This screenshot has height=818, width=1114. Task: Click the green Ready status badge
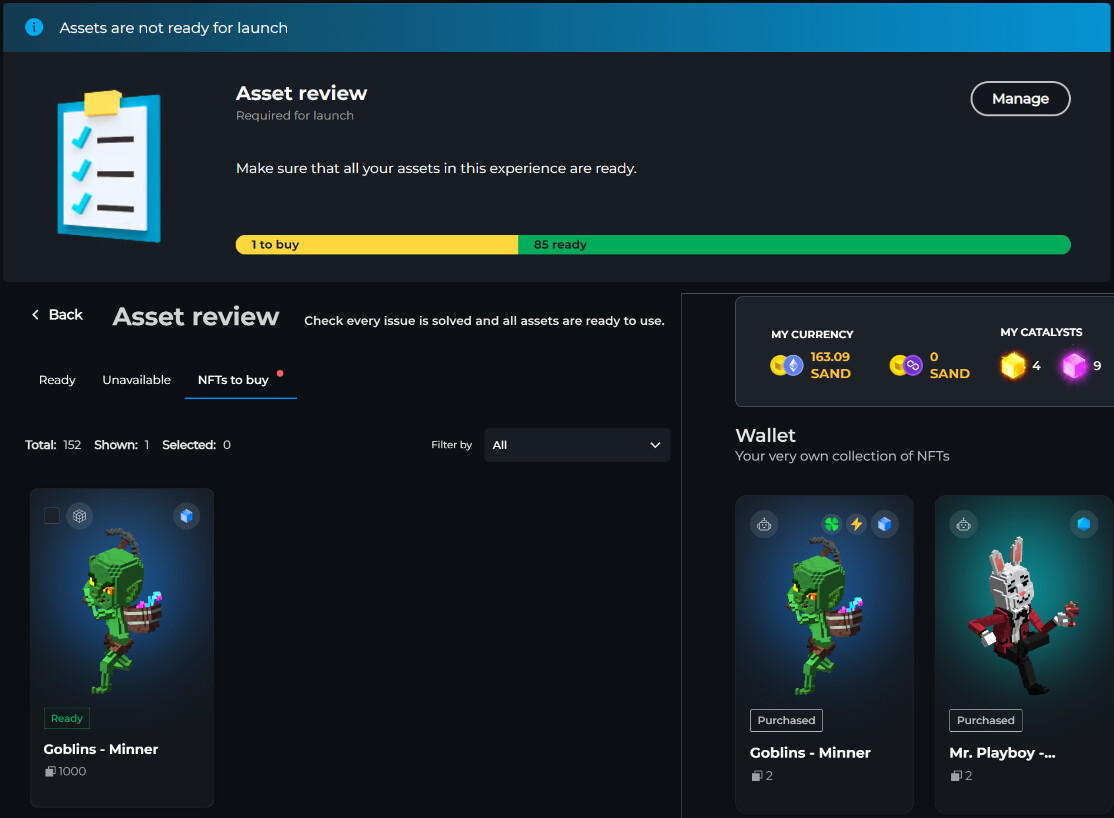point(67,718)
